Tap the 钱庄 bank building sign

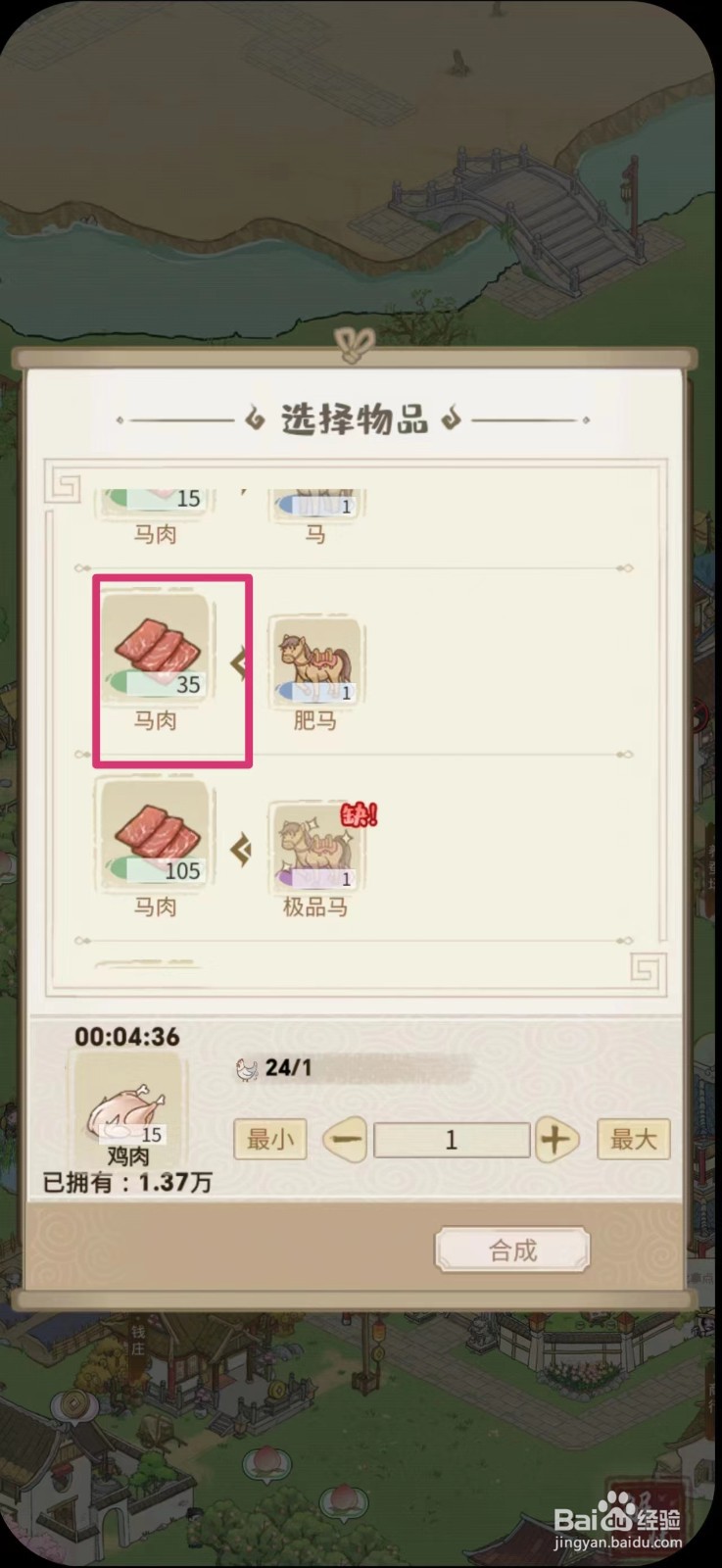(x=138, y=1340)
